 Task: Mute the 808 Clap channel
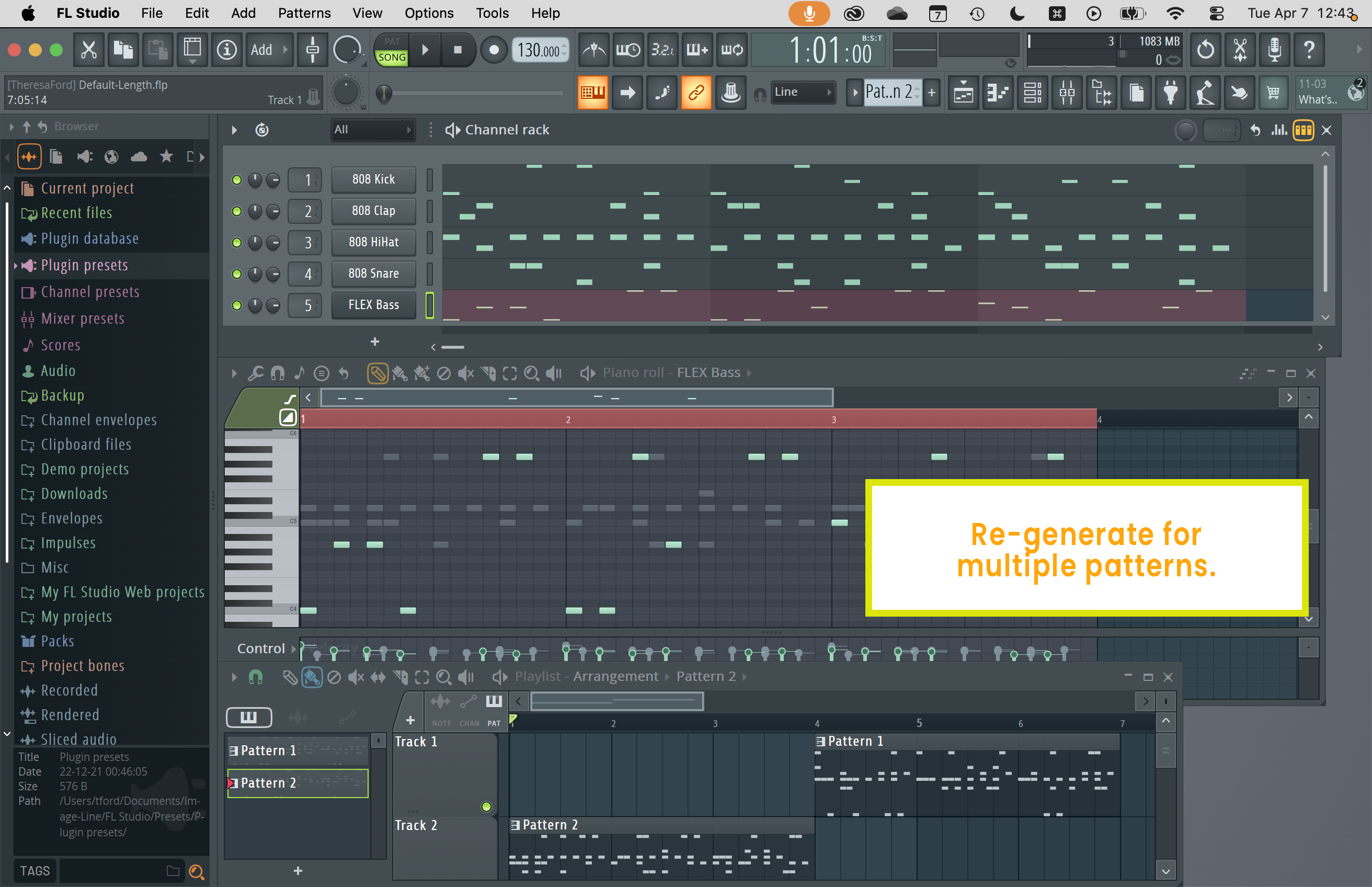(237, 211)
